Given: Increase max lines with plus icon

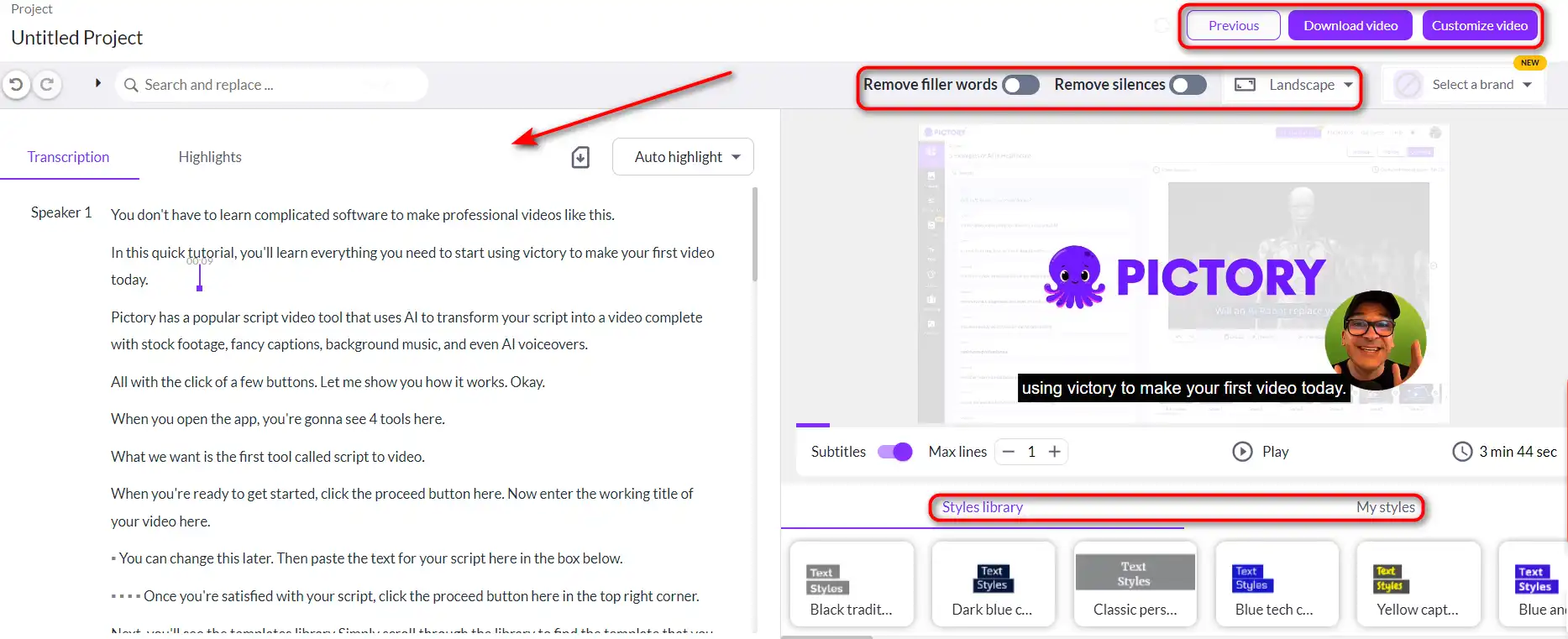Looking at the screenshot, I should pyautogui.click(x=1054, y=452).
